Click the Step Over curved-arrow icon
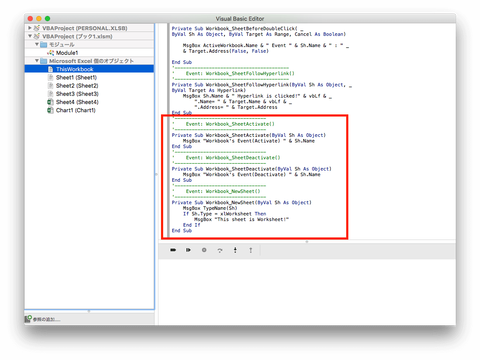Image resolution: width=480 pixels, height=360 pixels. click(x=220, y=250)
